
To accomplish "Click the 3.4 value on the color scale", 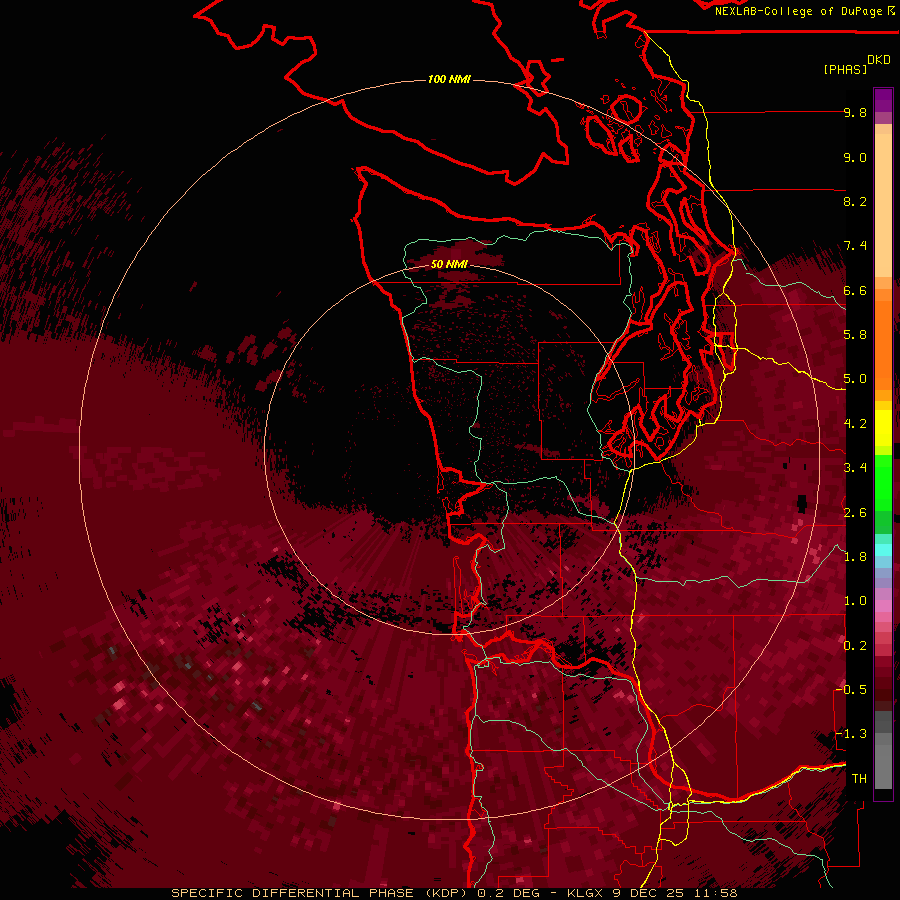I will pyautogui.click(x=855, y=468).
